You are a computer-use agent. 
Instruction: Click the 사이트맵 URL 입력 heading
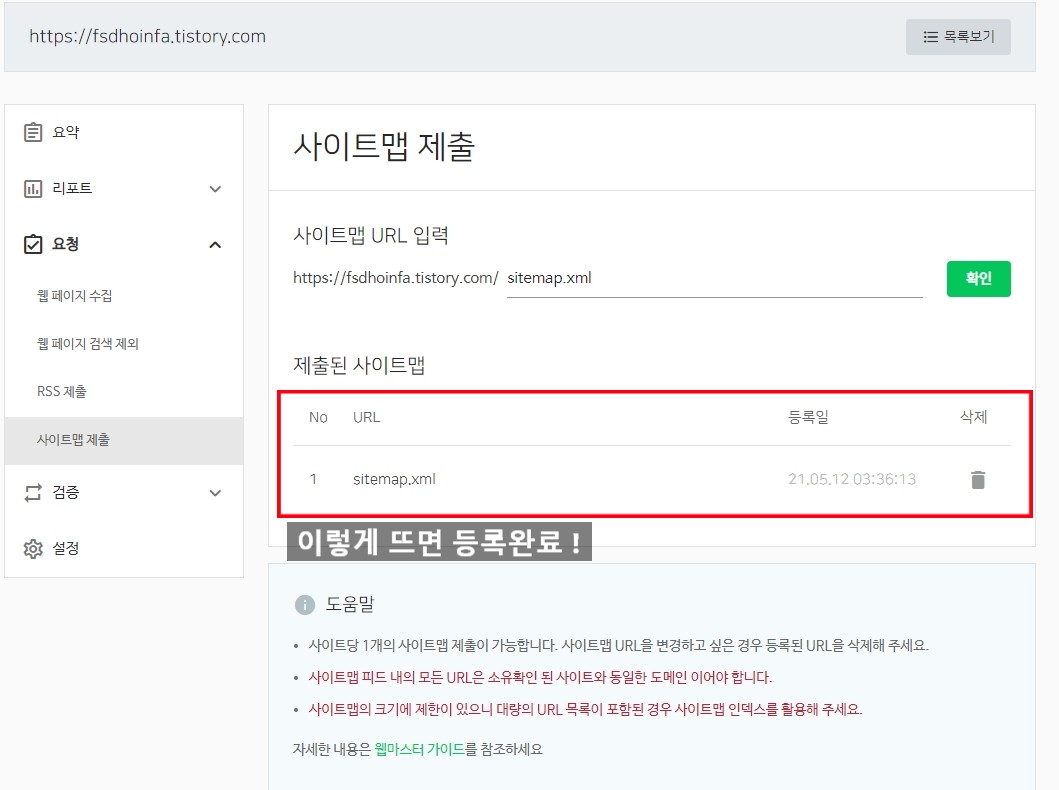tap(371, 235)
